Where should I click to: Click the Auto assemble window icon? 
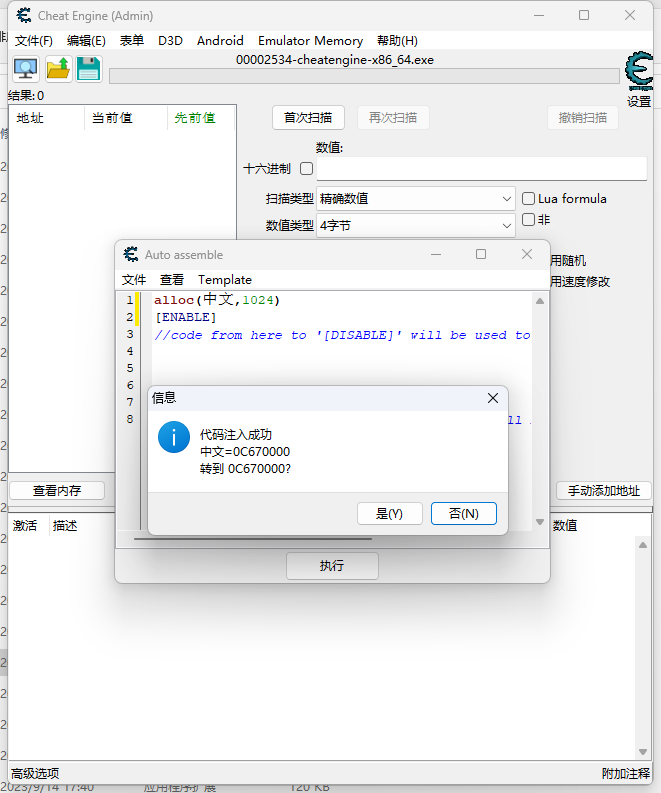pyautogui.click(x=131, y=254)
